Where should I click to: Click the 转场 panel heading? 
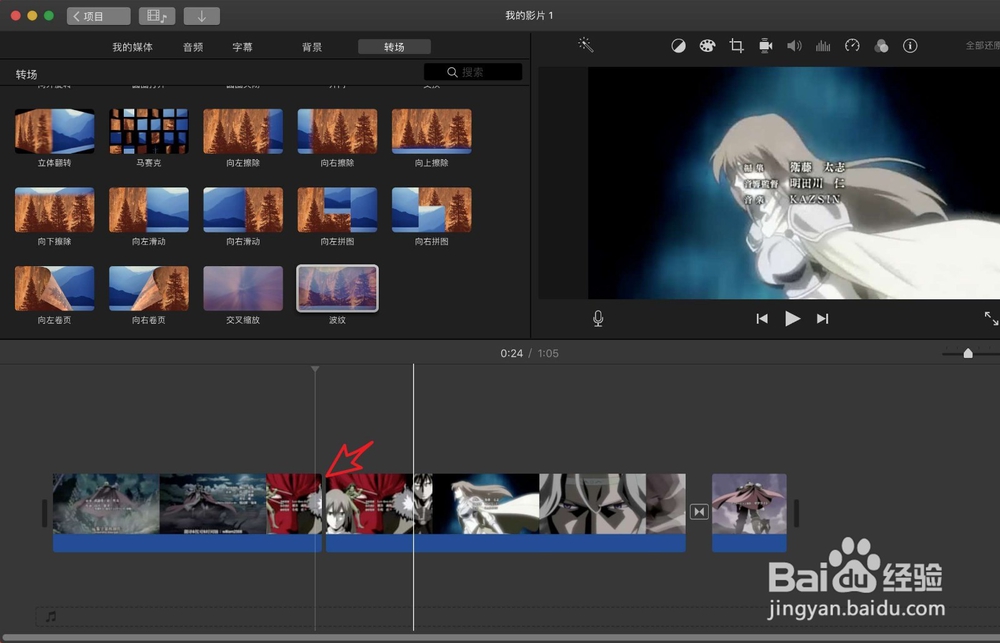point(26,75)
